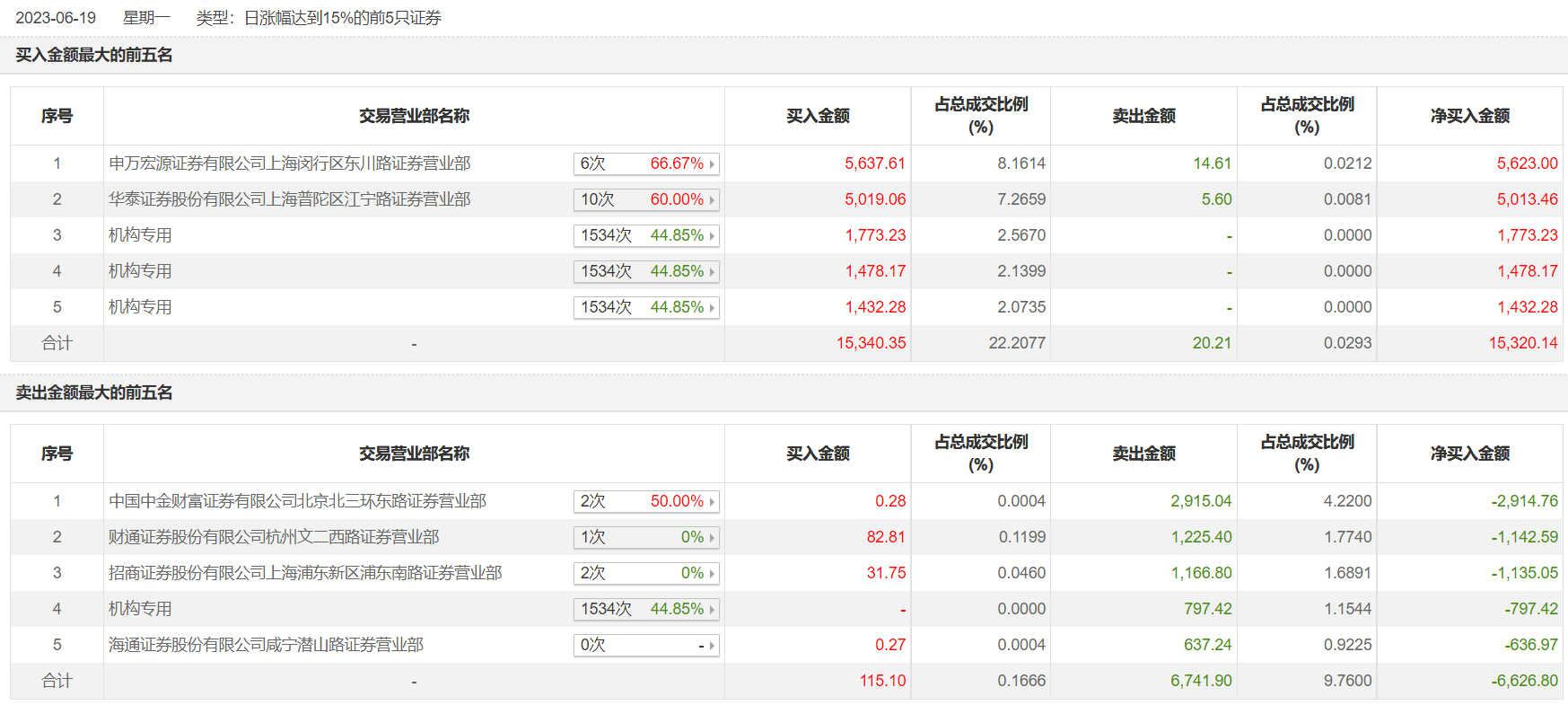Click the 日涨幅达到15%的前5只证券 type text

(343, 18)
